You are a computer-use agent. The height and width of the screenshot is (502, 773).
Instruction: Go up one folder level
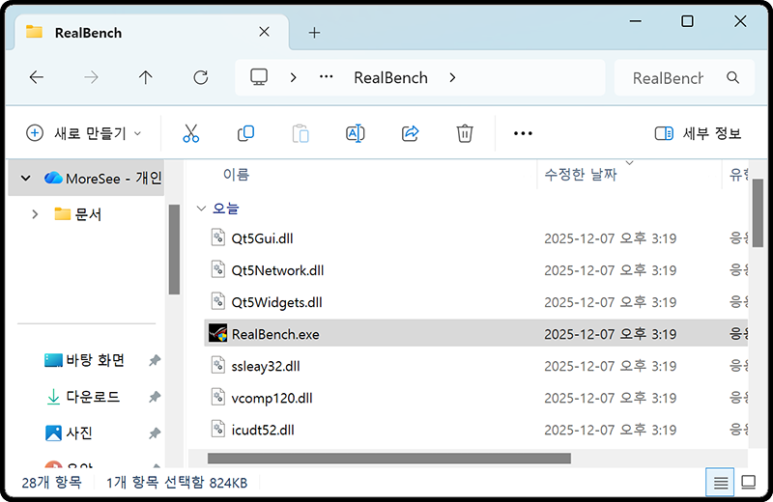145,77
